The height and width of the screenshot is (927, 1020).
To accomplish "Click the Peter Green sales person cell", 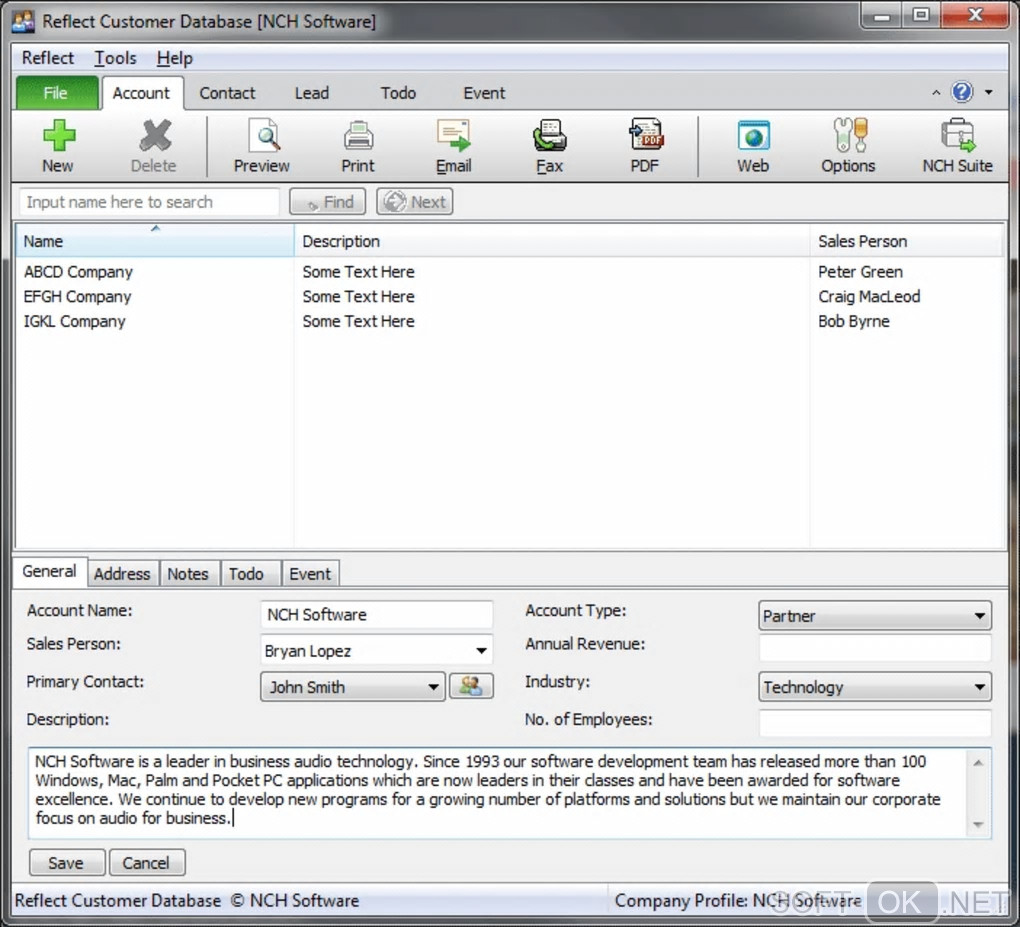I will pos(860,271).
